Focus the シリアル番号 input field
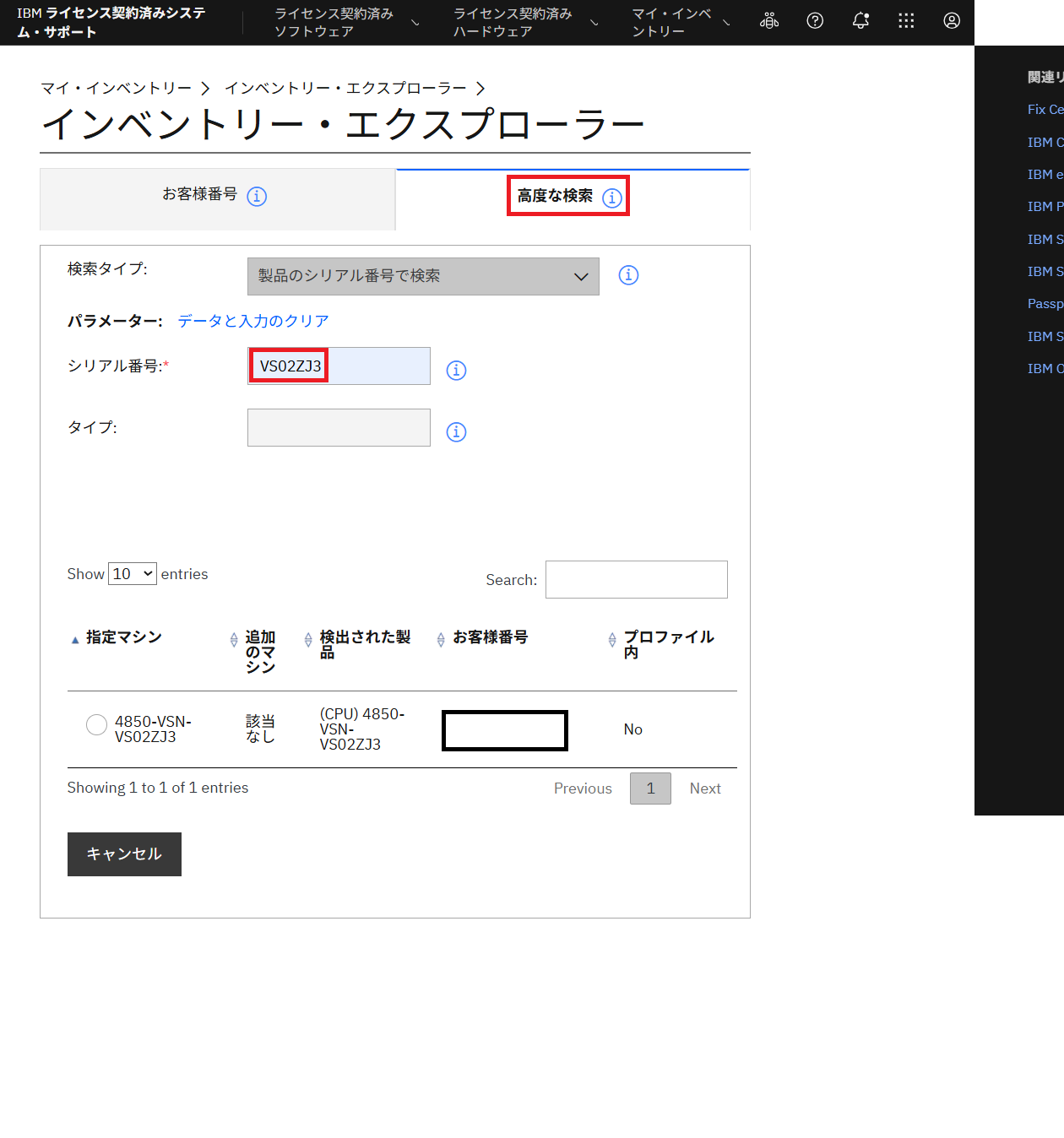Image resolution: width=1064 pixels, height=1138 pixels. pyautogui.click(x=339, y=366)
